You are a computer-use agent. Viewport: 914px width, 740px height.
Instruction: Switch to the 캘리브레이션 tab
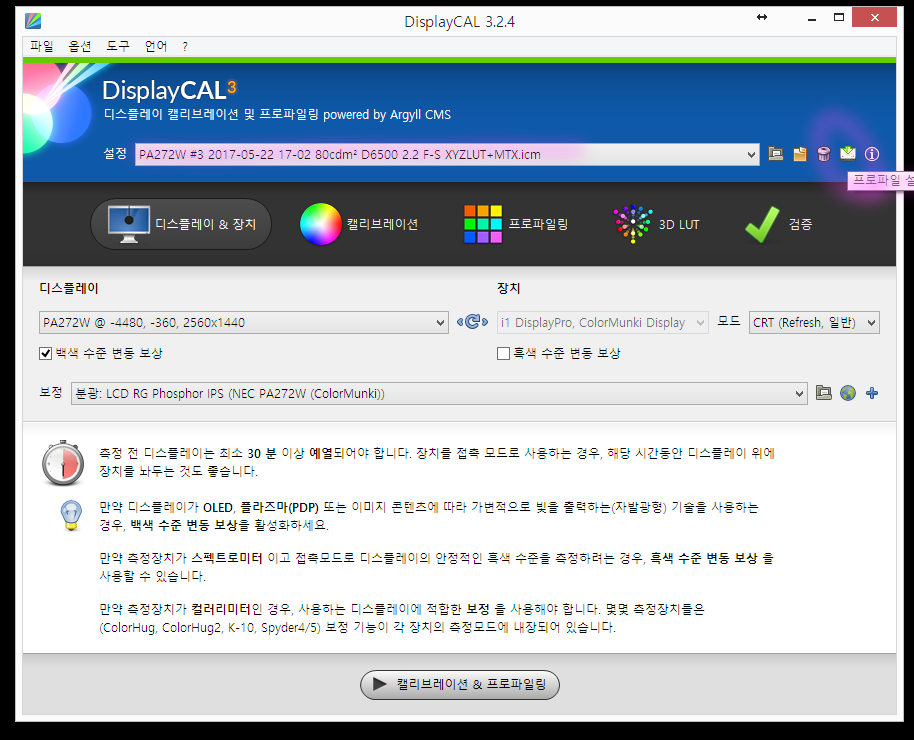[360, 224]
